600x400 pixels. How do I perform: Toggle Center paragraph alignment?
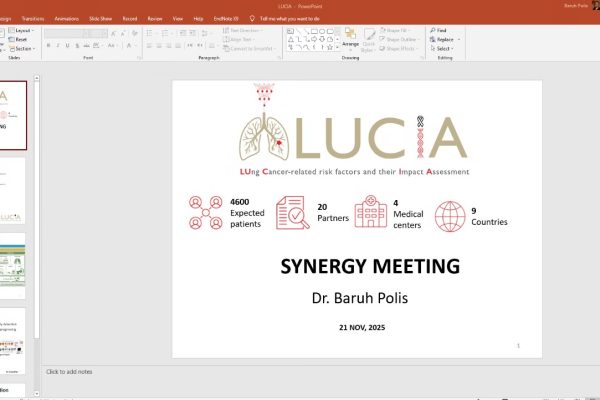tap(159, 46)
